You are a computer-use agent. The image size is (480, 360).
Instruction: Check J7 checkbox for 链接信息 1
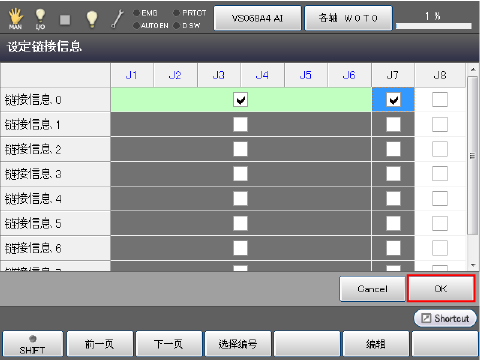[393, 124]
